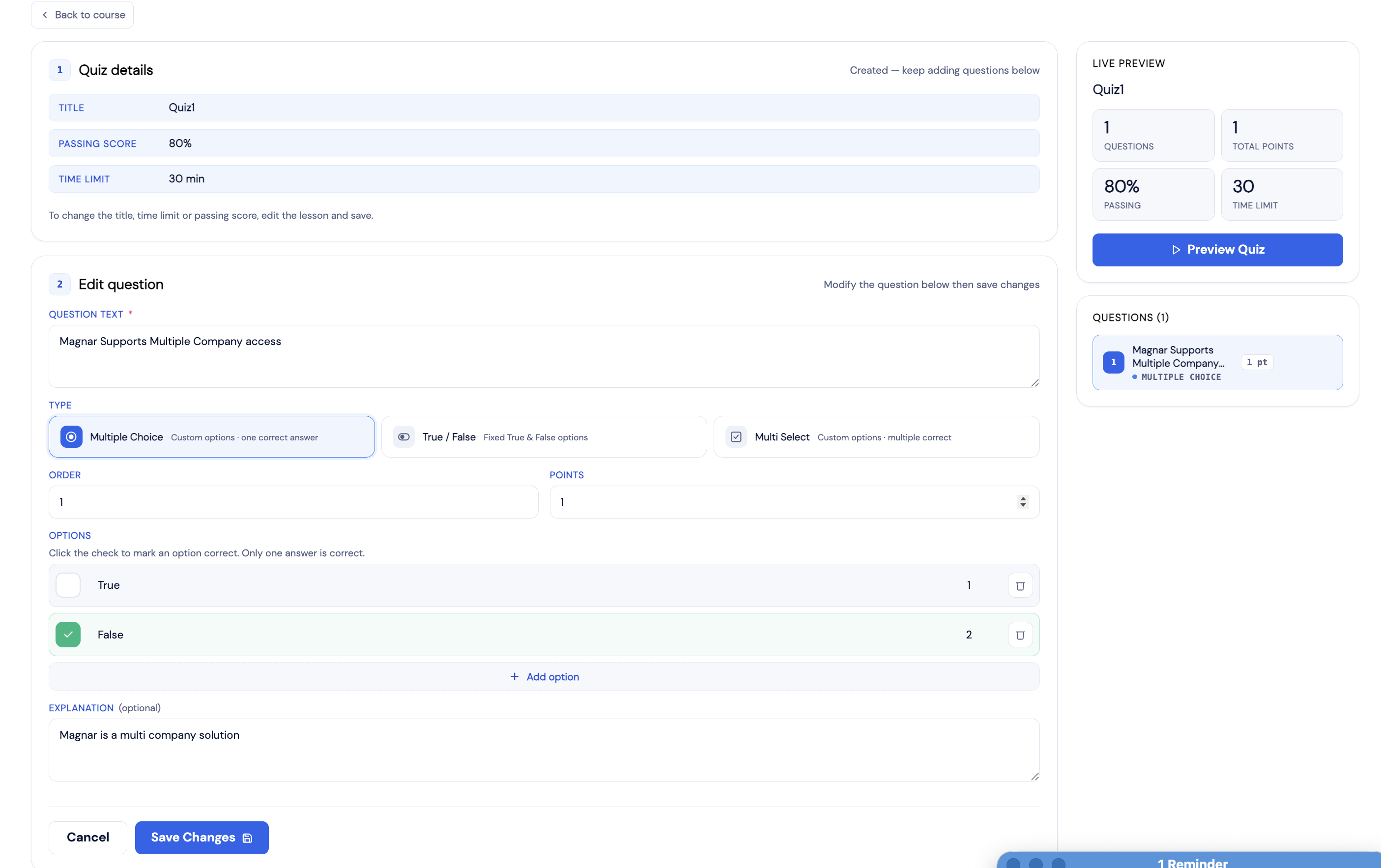Cancel editing the question
This screenshot has width=1381, height=868.
(x=88, y=837)
